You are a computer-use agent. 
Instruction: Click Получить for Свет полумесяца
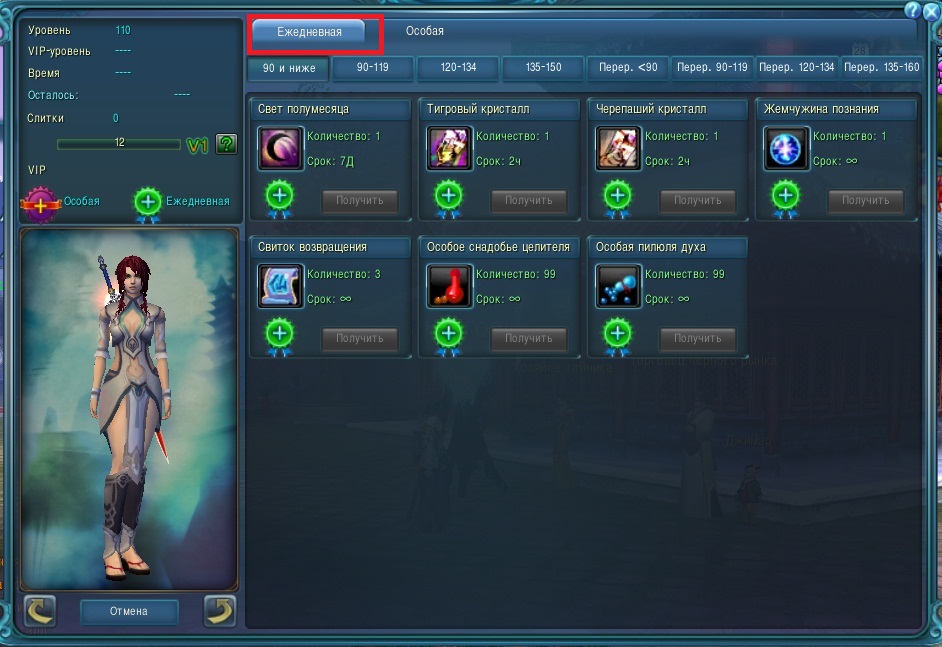coord(360,201)
